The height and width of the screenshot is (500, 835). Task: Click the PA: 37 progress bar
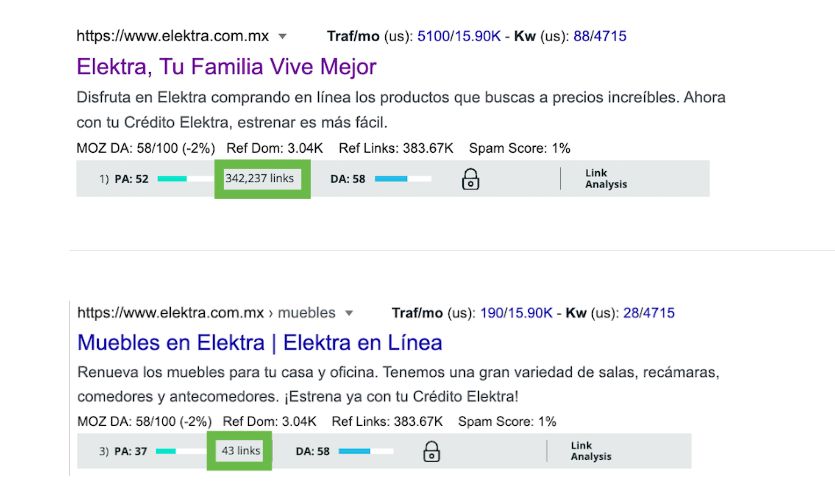coord(181,451)
